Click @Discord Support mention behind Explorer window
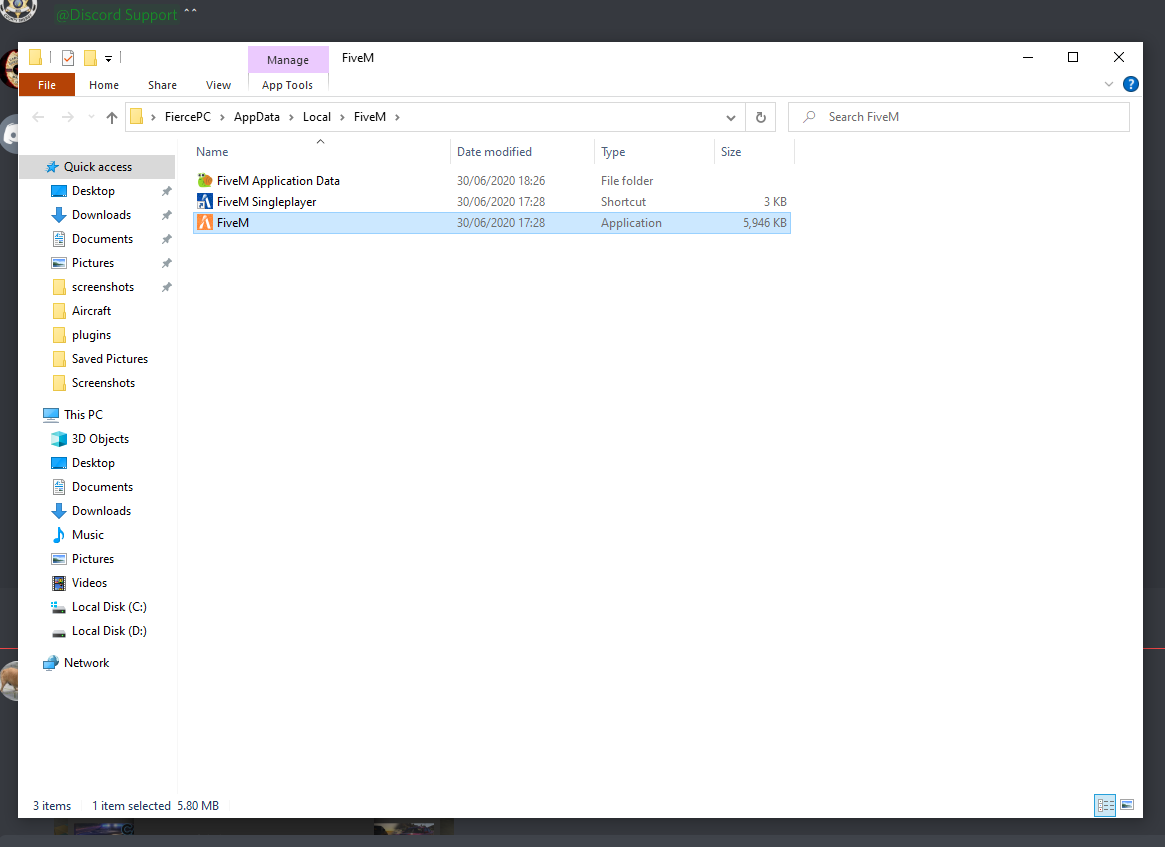This screenshot has width=1165, height=847. [117, 14]
